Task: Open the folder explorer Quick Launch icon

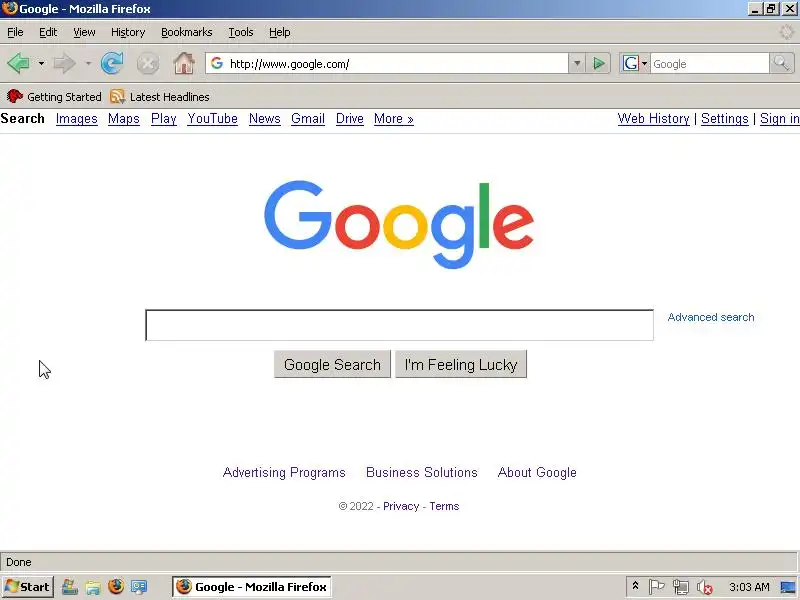Action: [92, 587]
